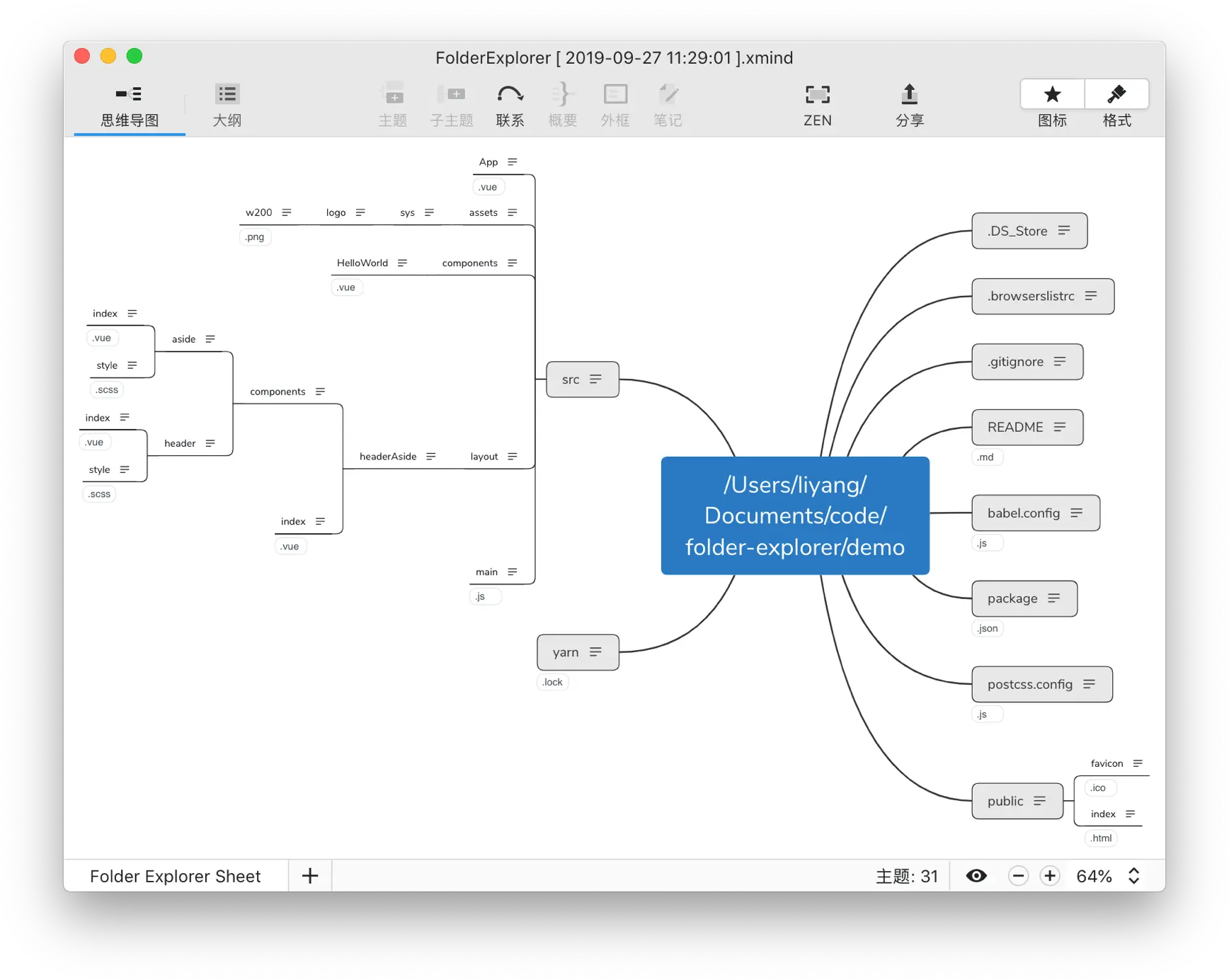Zoom in with the plus button

pos(1050,876)
